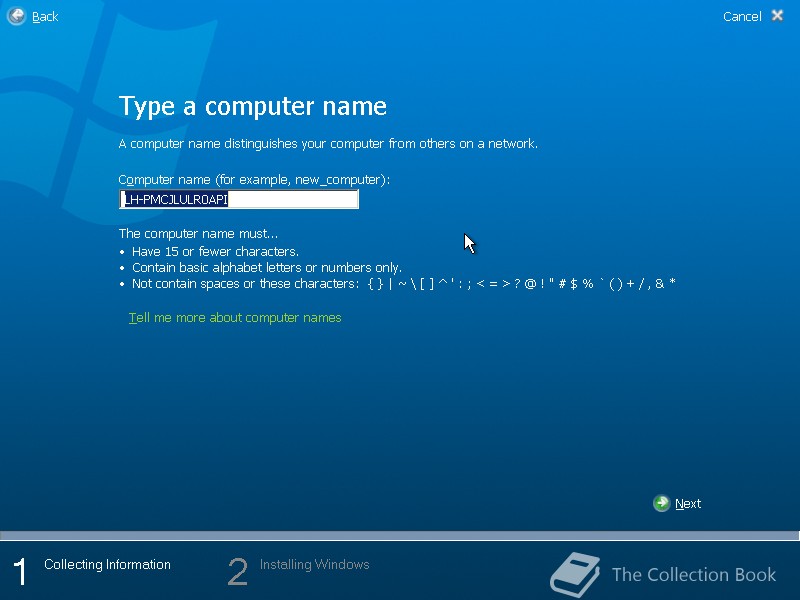800x600 pixels.
Task: Click 'Not contain spaces' rule text
Action: point(404,284)
